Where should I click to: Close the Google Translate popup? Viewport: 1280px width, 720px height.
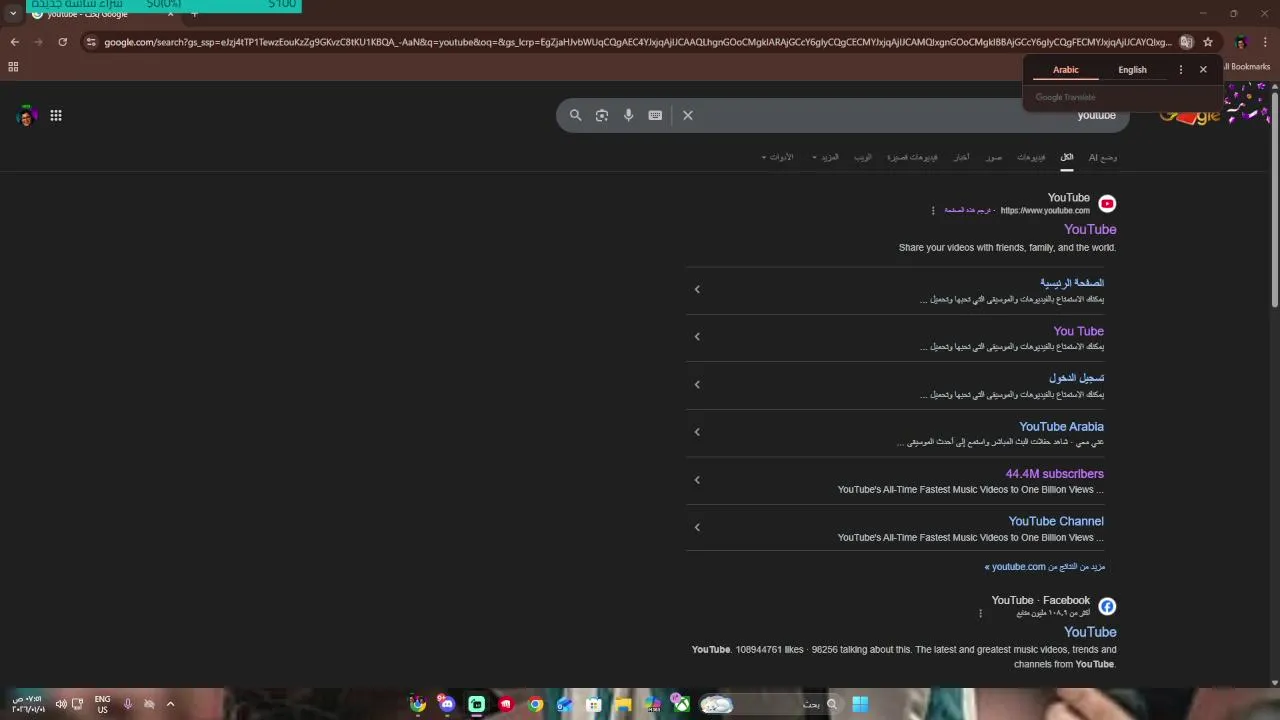[1203, 70]
